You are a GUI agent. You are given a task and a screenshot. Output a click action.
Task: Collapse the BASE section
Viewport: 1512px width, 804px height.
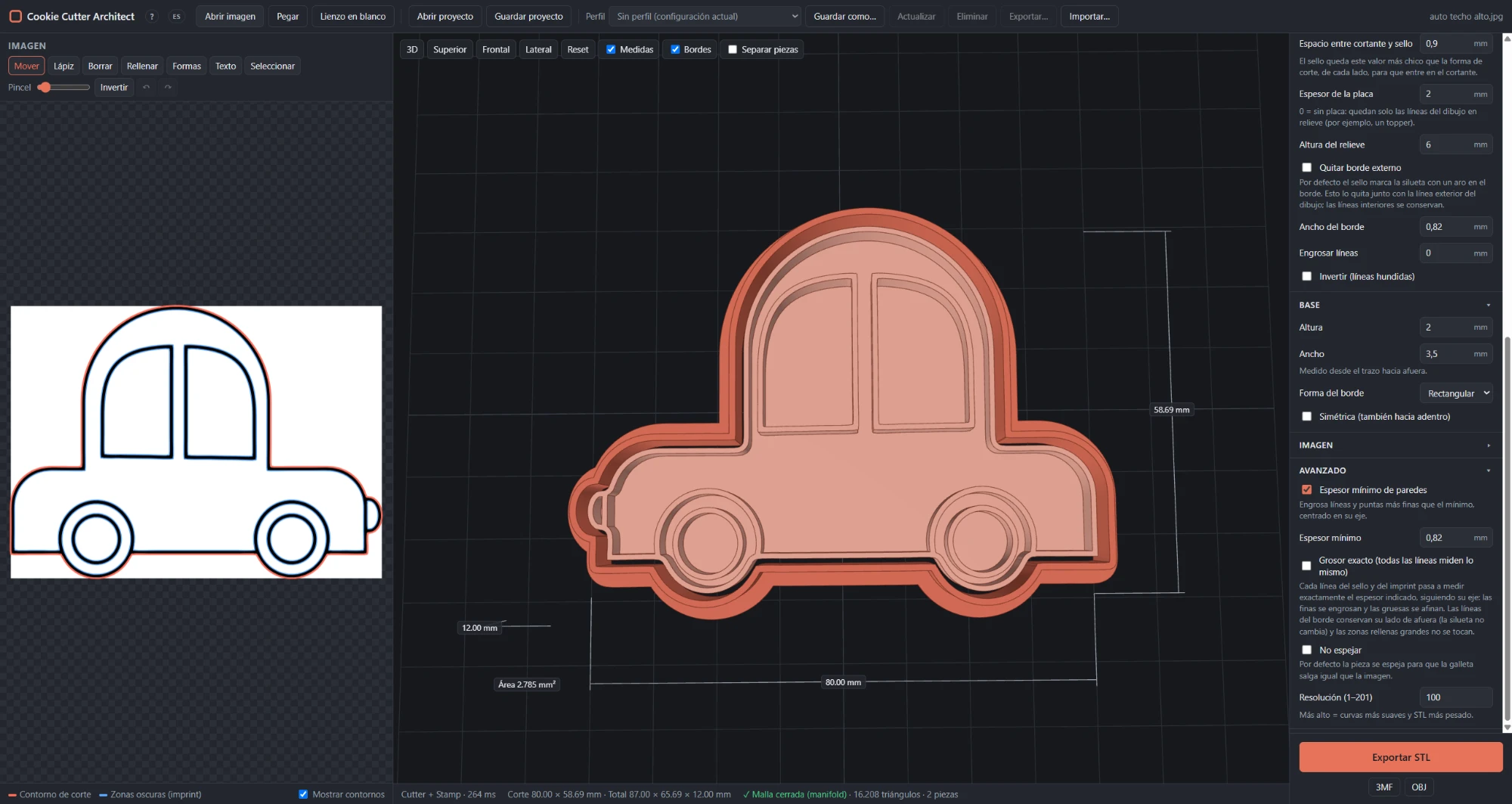pos(1395,305)
